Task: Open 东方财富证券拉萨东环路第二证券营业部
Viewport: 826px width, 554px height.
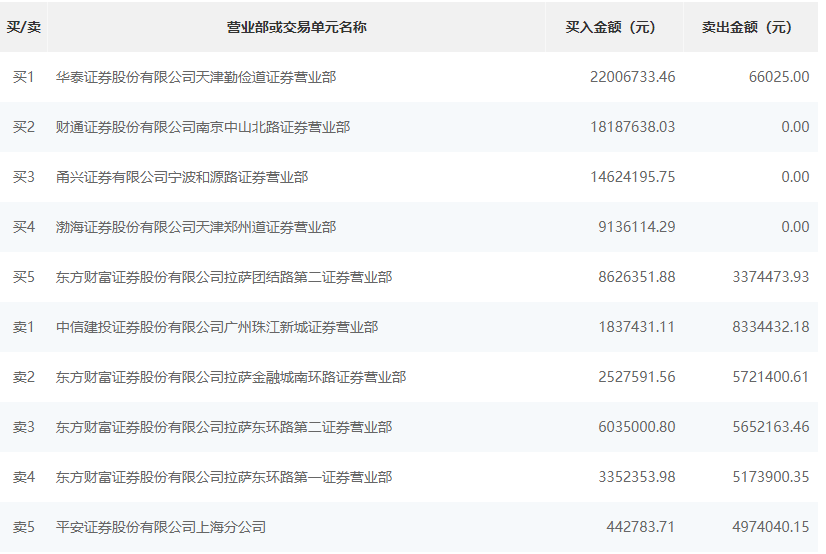Action: [x=224, y=427]
